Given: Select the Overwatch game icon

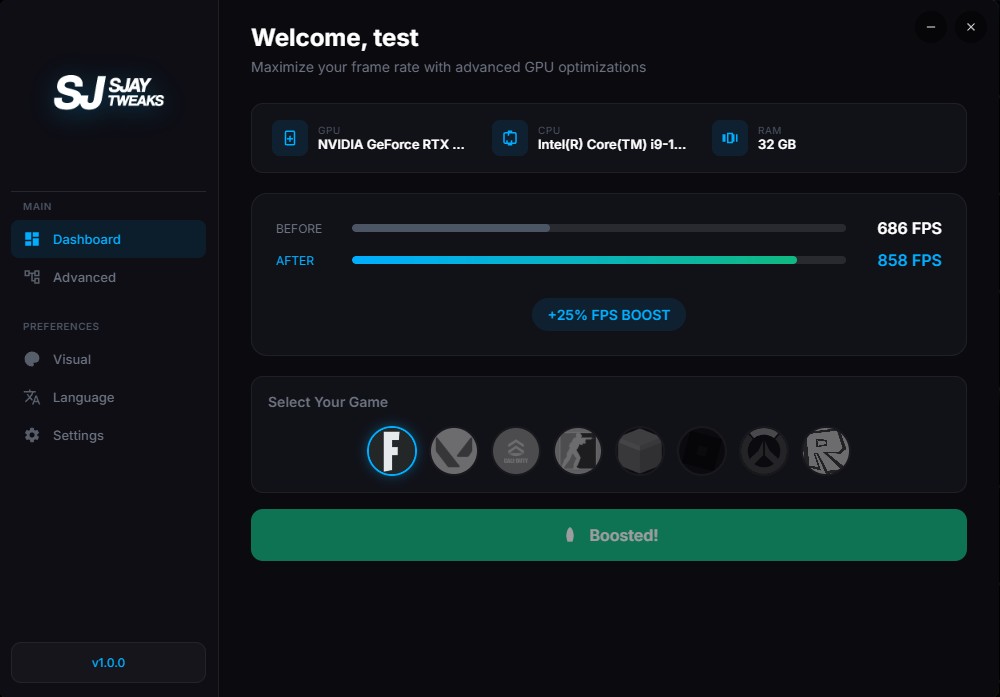Looking at the screenshot, I should 764,451.
